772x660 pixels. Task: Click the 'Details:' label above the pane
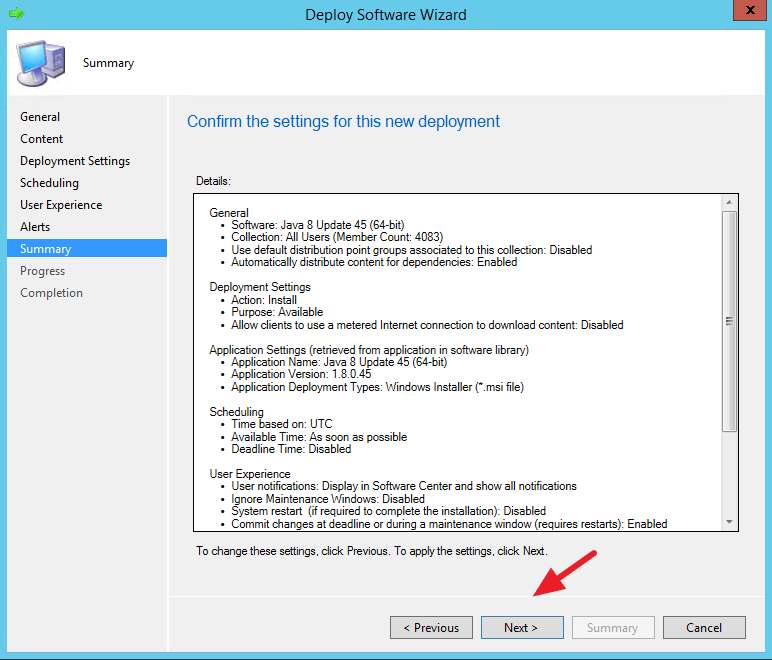coord(213,181)
